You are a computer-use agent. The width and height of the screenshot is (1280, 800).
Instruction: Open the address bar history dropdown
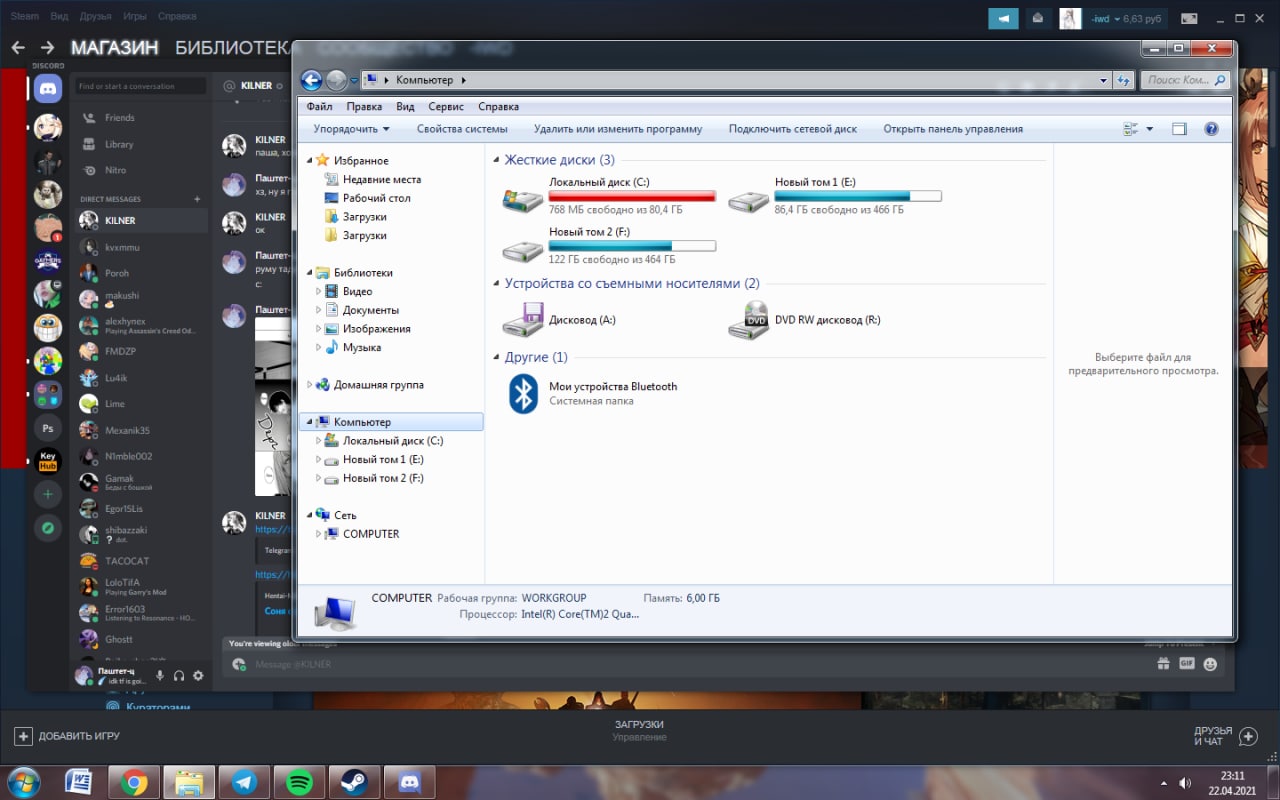(1104, 80)
